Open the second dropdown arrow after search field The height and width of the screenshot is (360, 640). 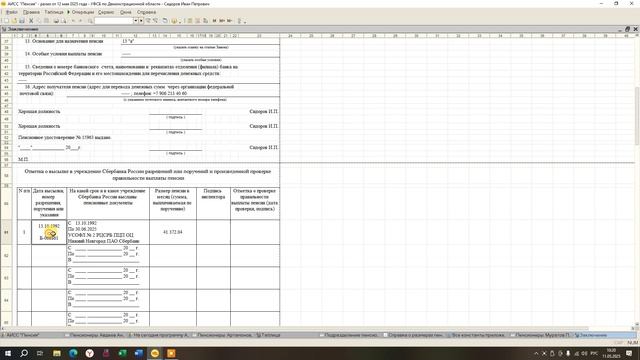coord(141,20)
